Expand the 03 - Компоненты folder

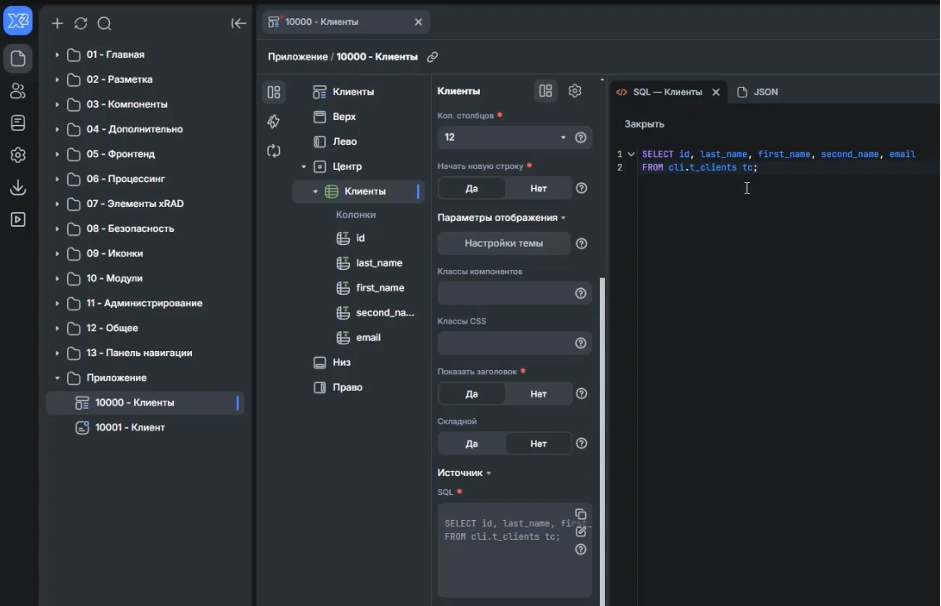tap(57, 104)
